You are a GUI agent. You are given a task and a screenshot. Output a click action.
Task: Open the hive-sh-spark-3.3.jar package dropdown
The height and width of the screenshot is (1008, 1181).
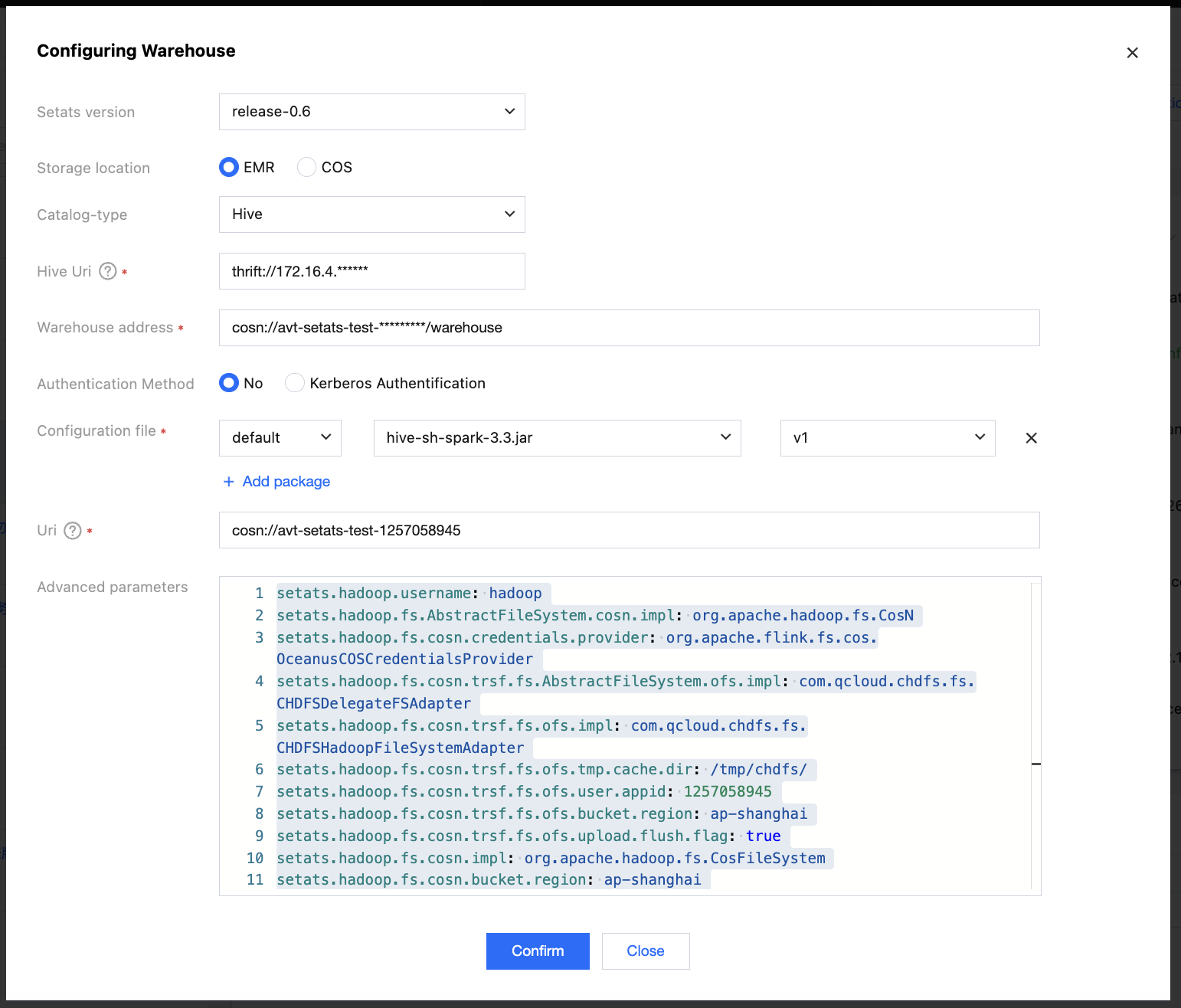[x=558, y=438]
